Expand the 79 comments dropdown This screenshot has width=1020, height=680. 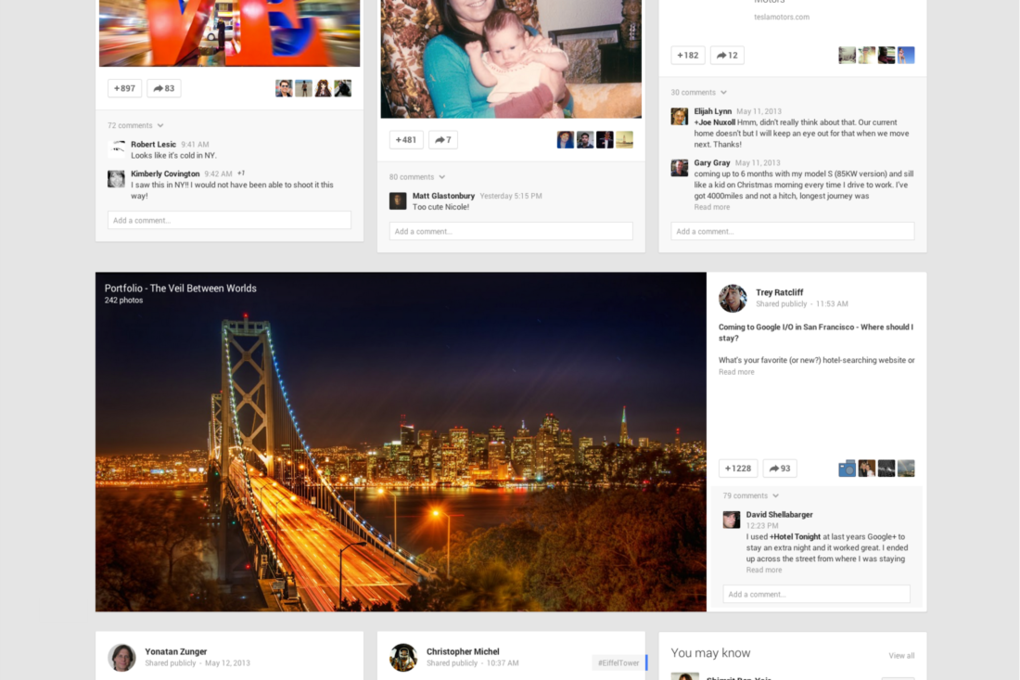751,496
